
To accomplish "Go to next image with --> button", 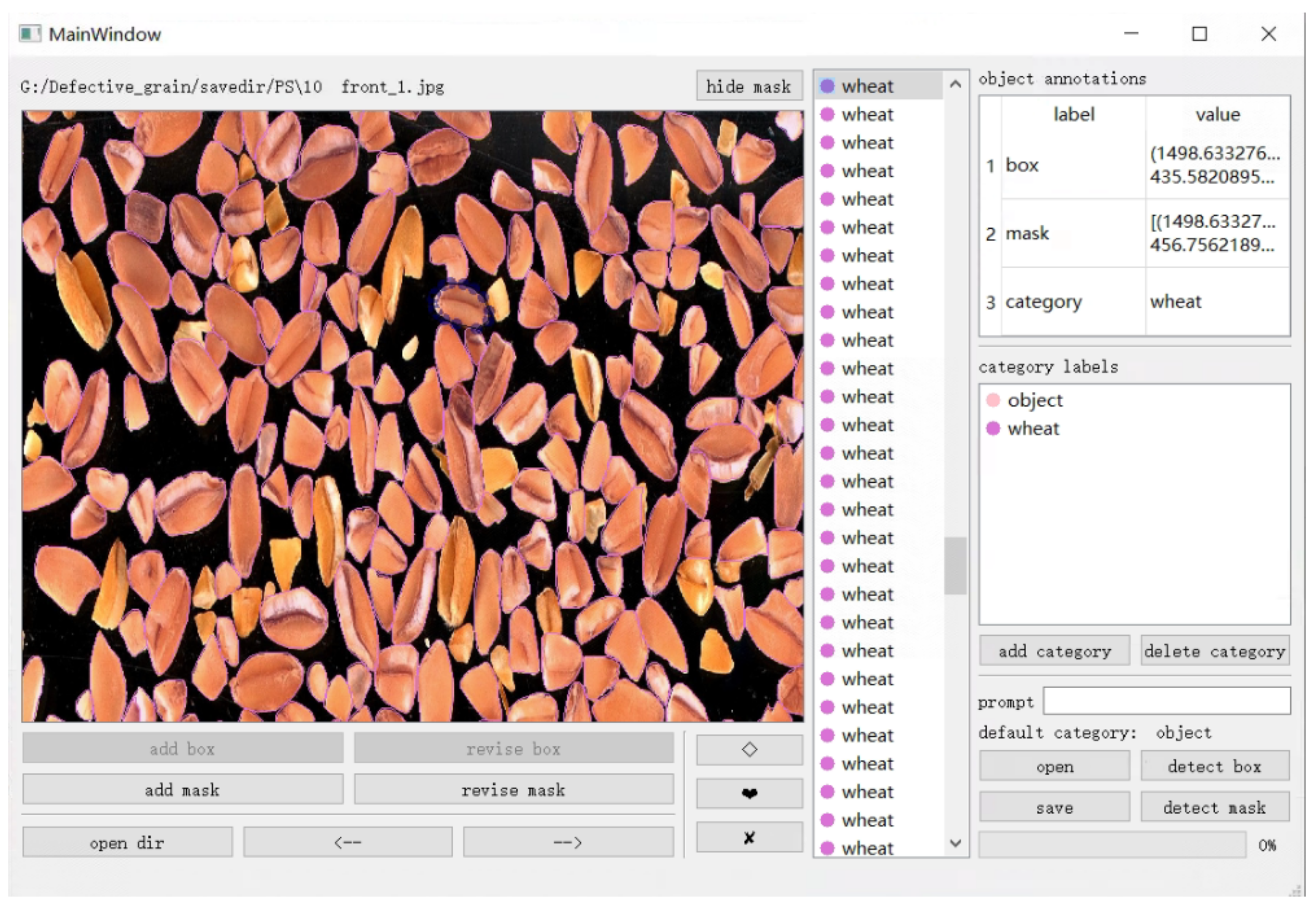I will point(568,842).
